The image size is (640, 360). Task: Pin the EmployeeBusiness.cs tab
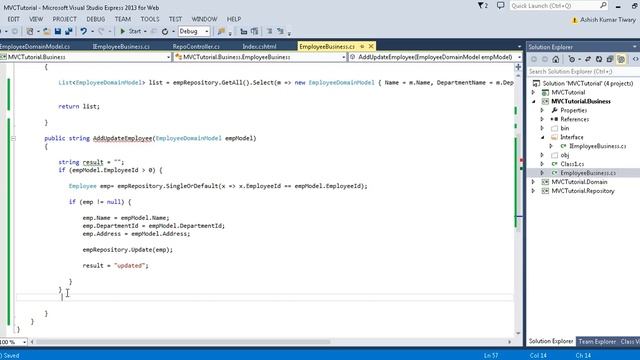[362, 47]
